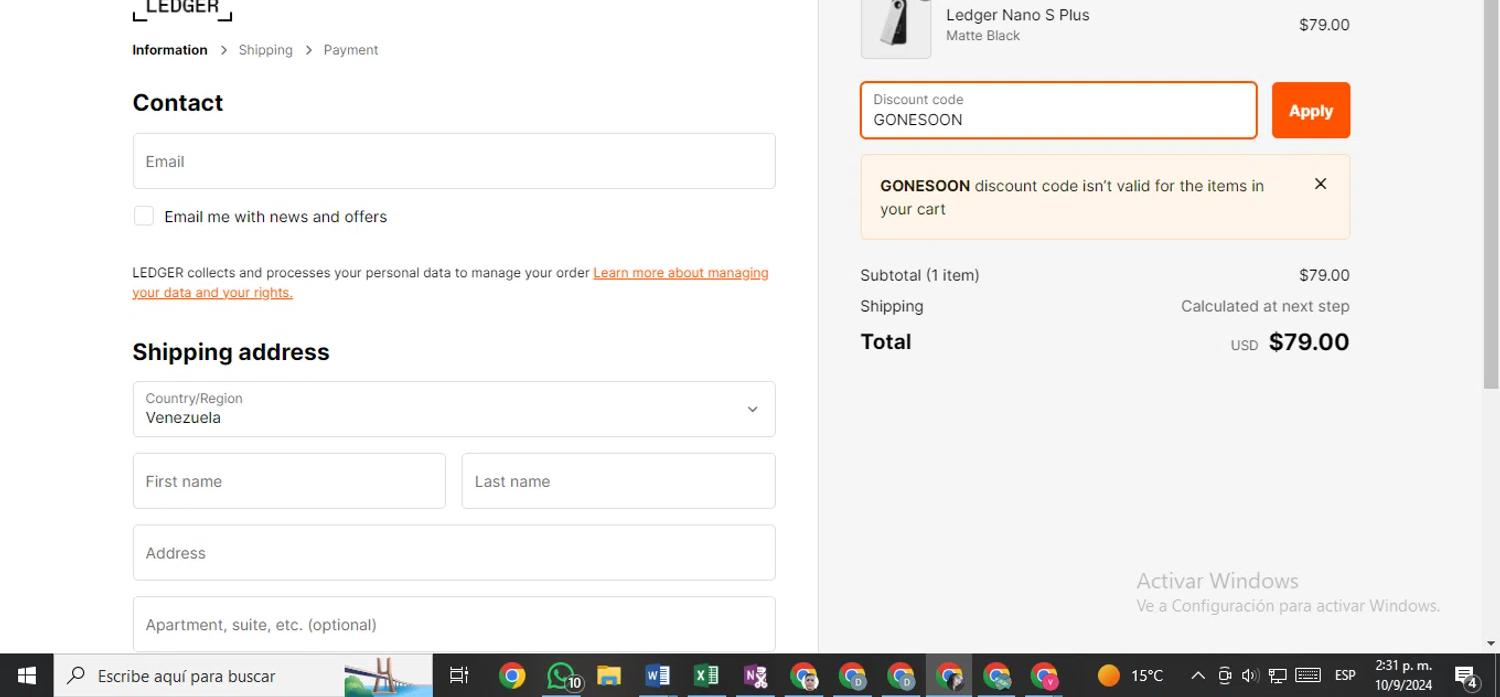This screenshot has width=1500, height=697.
Task: Click the 'Matte Black' variant text
Action: (x=983, y=36)
